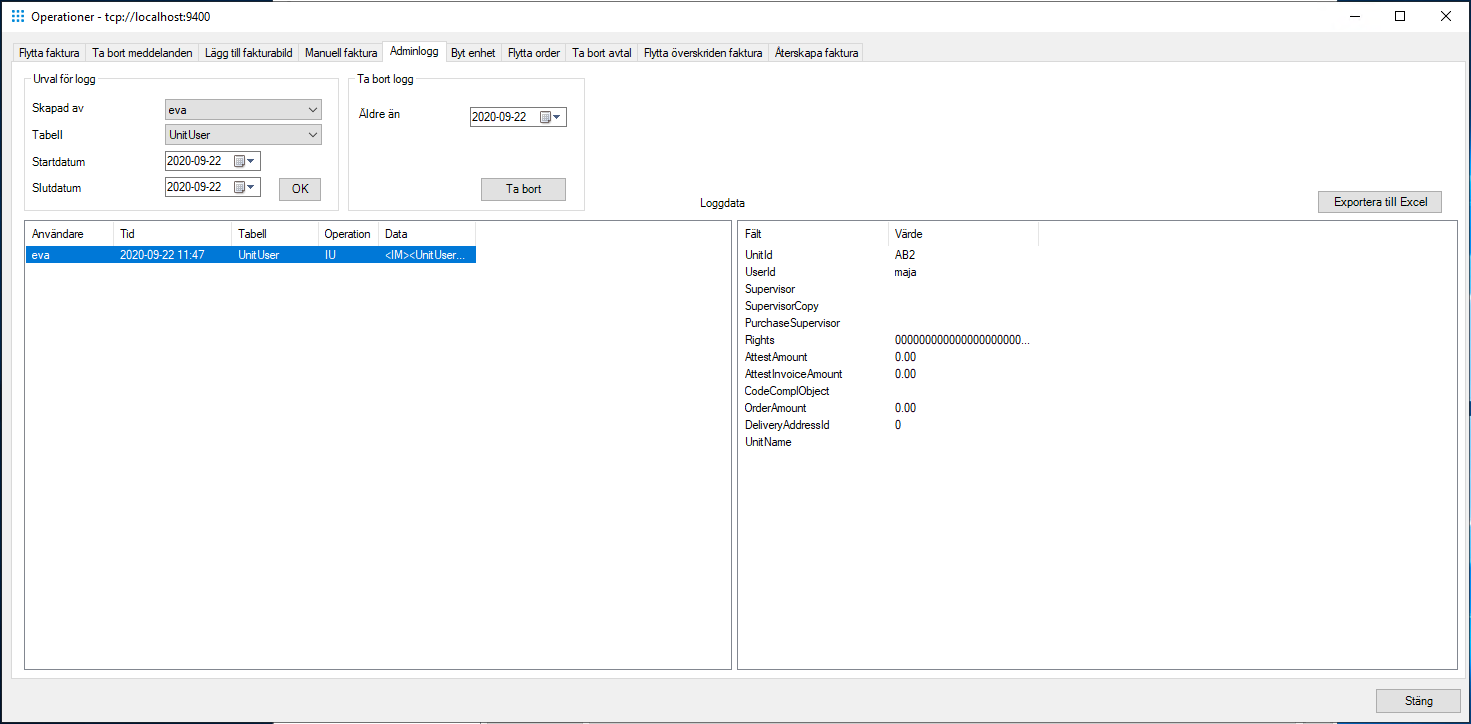The image size is (1471, 724).
Task: Click Exportera till Excel
Action: (x=1379, y=201)
